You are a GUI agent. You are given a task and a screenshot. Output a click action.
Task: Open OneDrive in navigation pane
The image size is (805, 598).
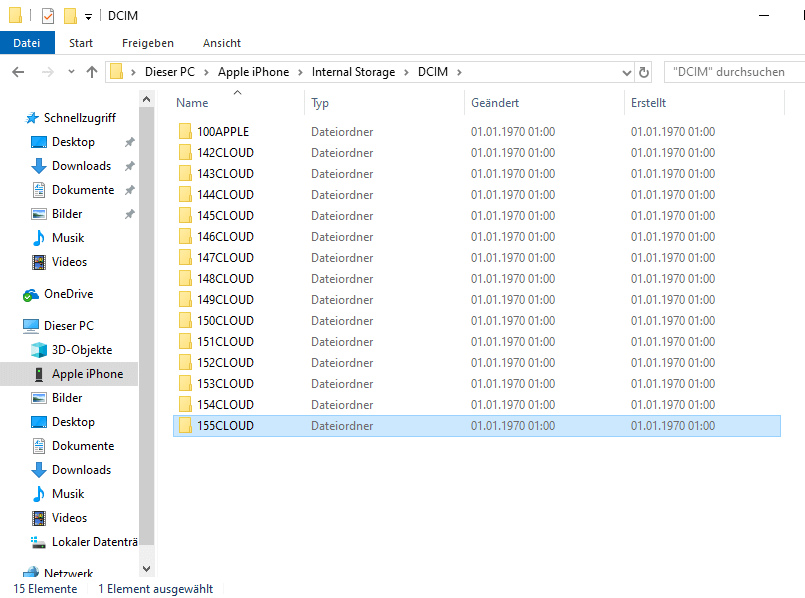pos(68,294)
